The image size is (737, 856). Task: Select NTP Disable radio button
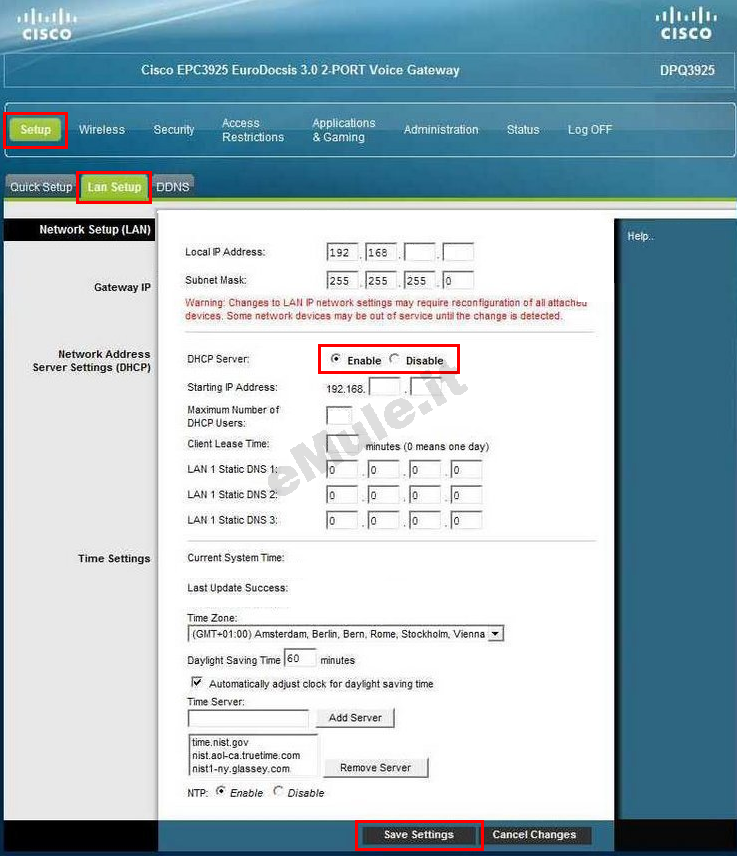(278, 791)
